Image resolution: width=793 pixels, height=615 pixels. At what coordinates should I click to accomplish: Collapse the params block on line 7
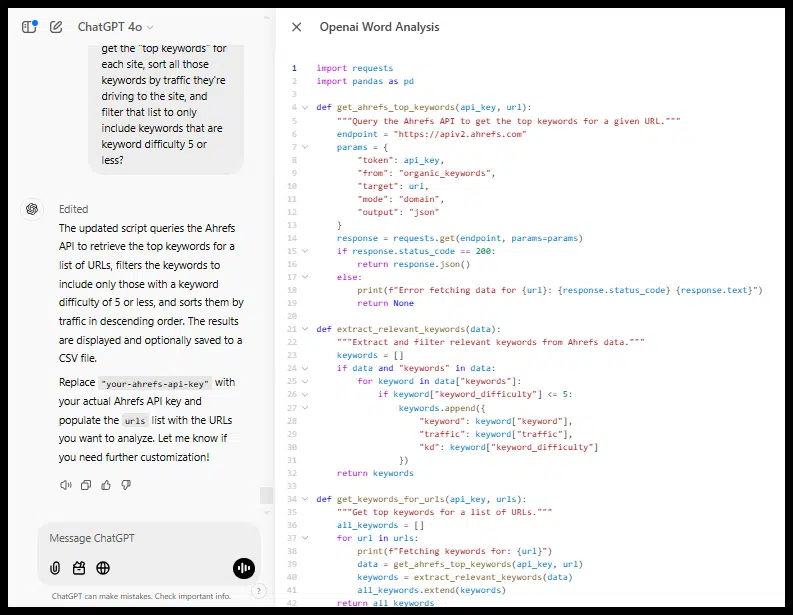tap(305, 147)
